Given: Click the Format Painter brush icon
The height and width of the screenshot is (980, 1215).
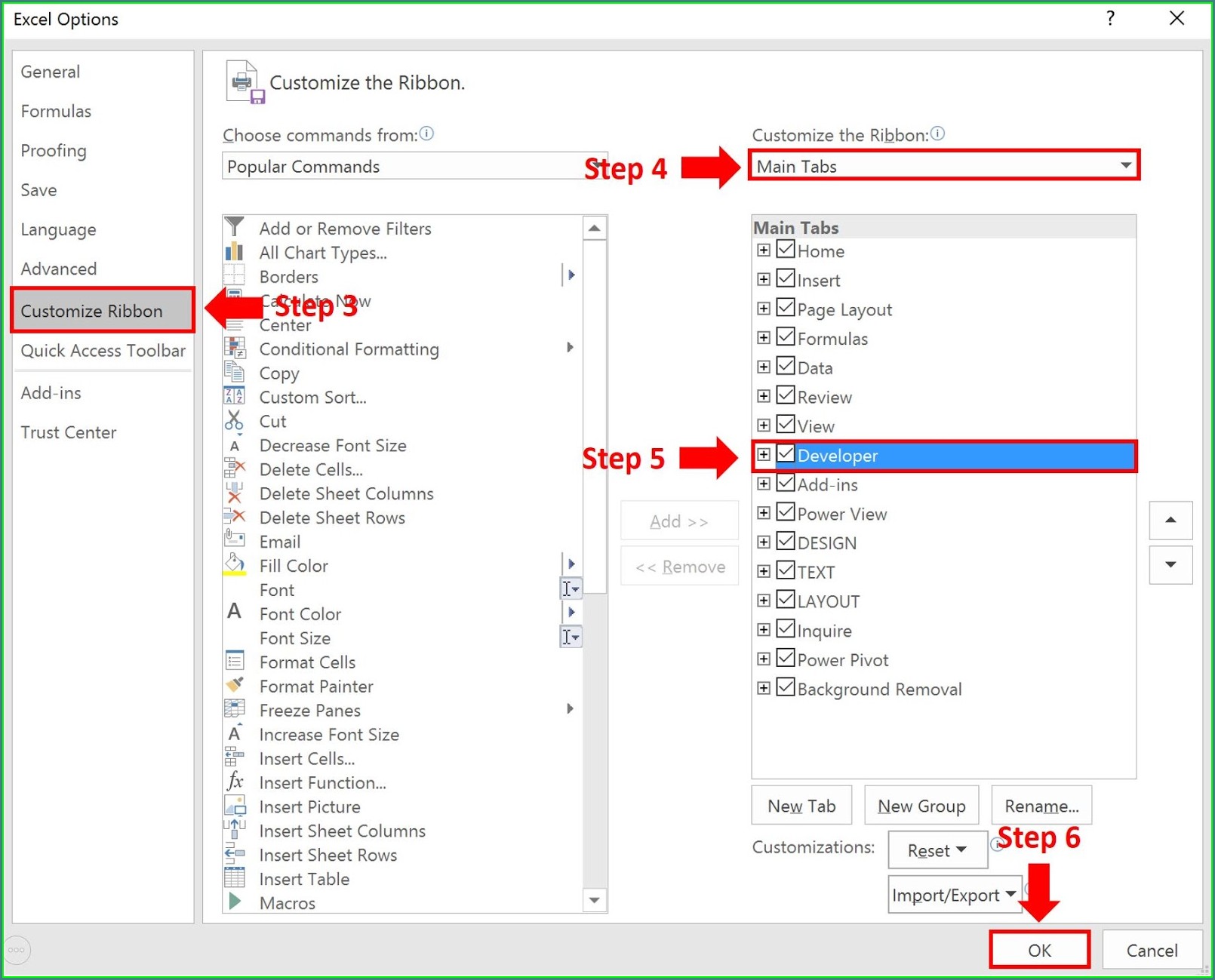Looking at the screenshot, I should [235, 685].
